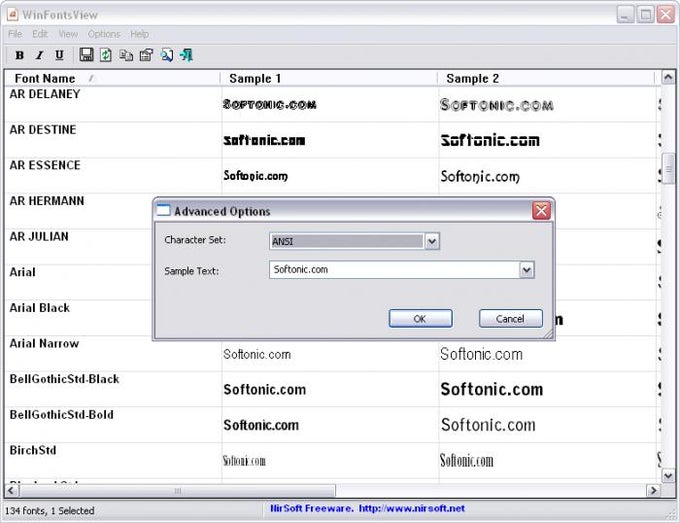Click the green Refresh icon

(106, 55)
